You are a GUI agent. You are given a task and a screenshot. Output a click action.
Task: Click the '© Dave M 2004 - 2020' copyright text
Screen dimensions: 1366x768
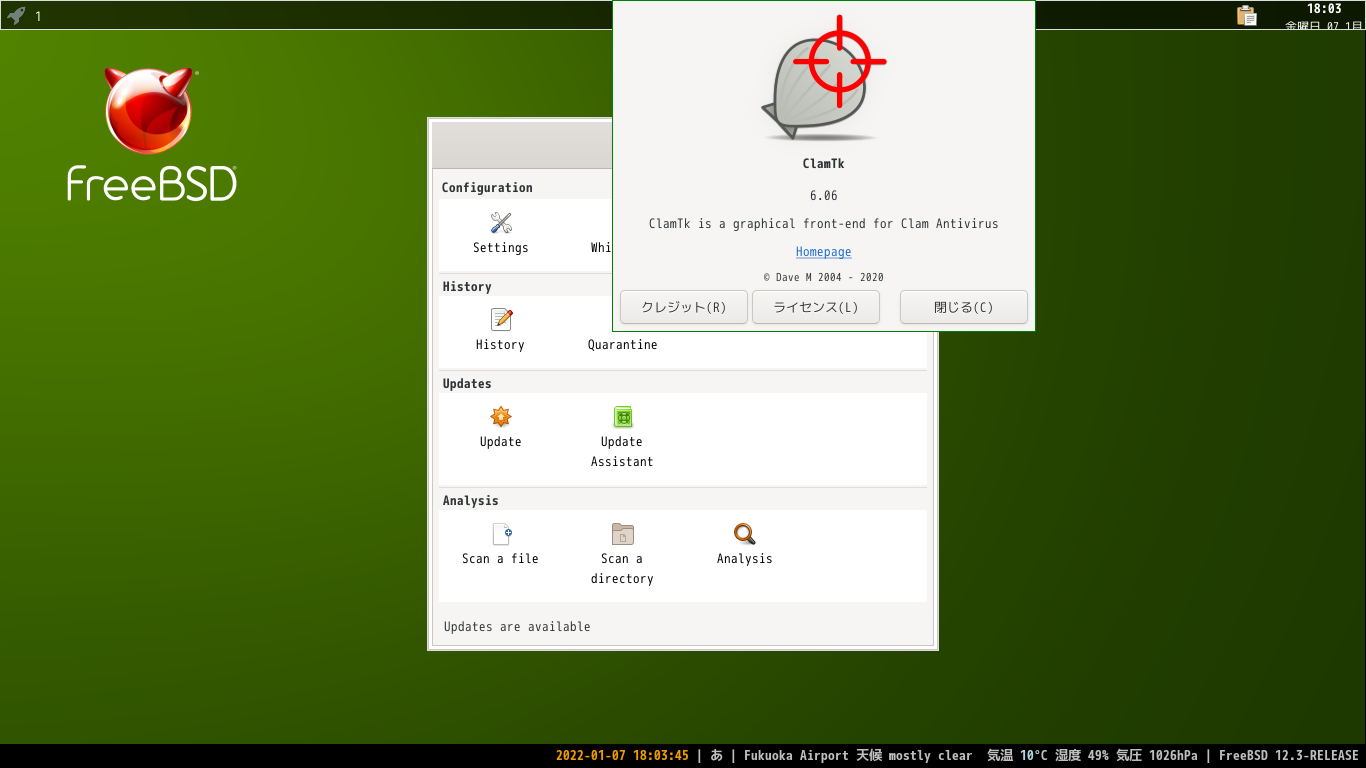[824, 278]
